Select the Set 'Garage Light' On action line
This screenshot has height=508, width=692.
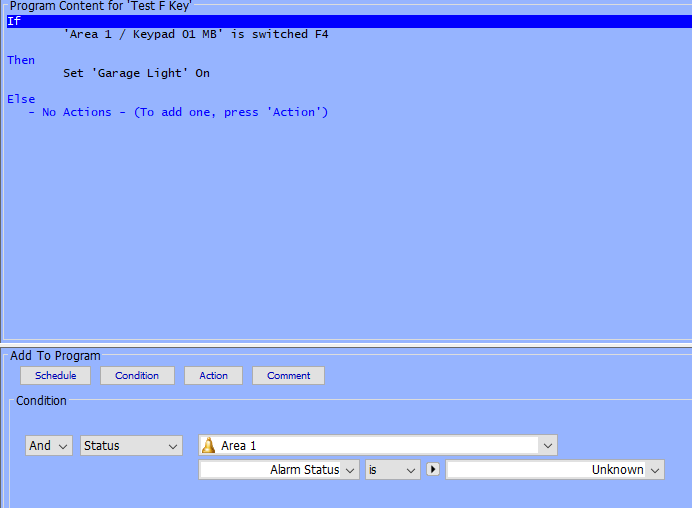coord(136,73)
